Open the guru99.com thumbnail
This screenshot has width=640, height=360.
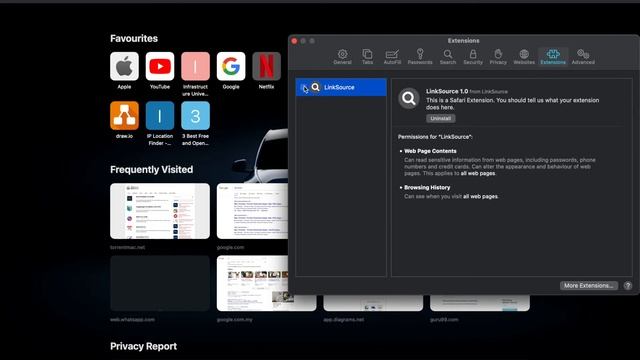click(x=480, y=303)
